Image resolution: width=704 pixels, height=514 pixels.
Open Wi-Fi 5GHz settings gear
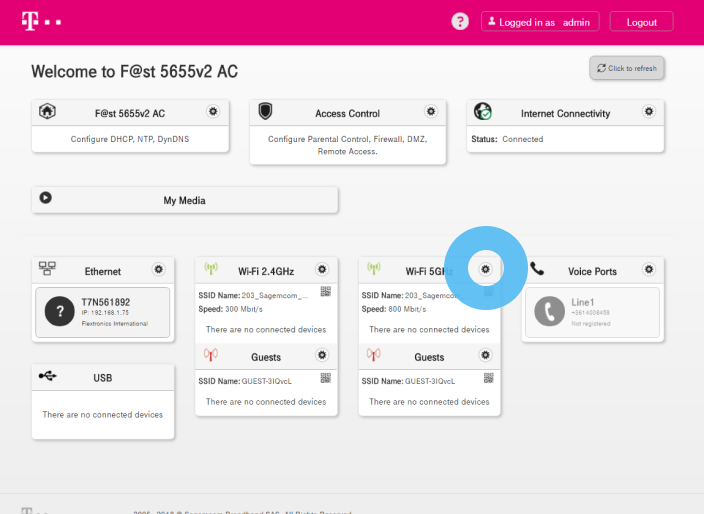(x=486, y=270)
